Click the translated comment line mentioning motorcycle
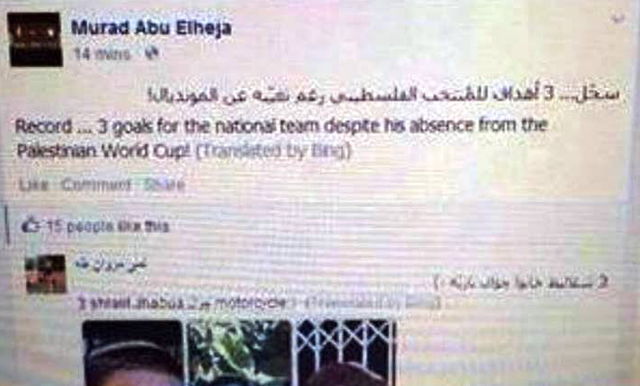This screenshot has height=386, width=640. pyautogui.click(x=260, y=303)
